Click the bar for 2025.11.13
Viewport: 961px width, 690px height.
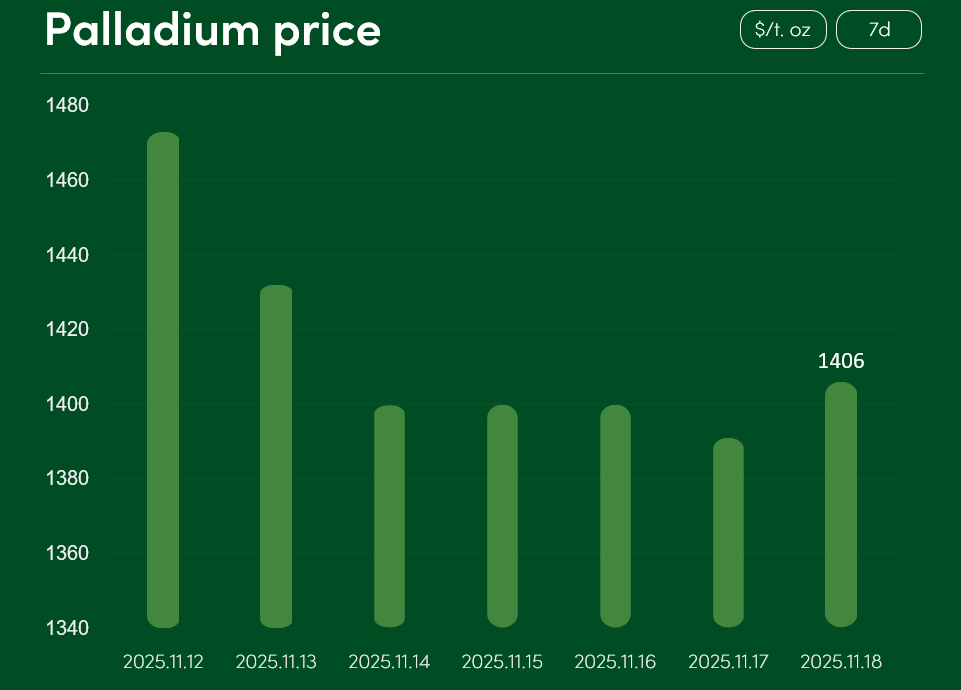point(276,456)
